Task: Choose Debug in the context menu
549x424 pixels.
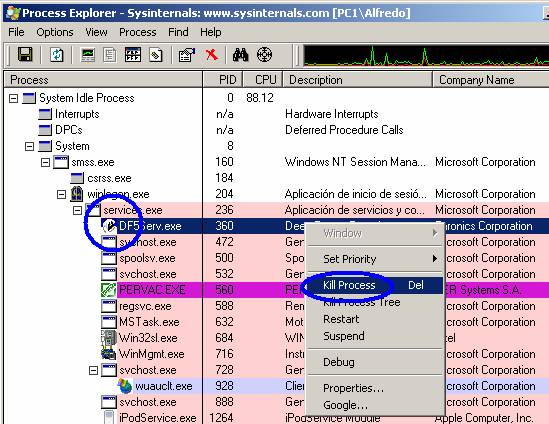Action: tap(375, 362)
